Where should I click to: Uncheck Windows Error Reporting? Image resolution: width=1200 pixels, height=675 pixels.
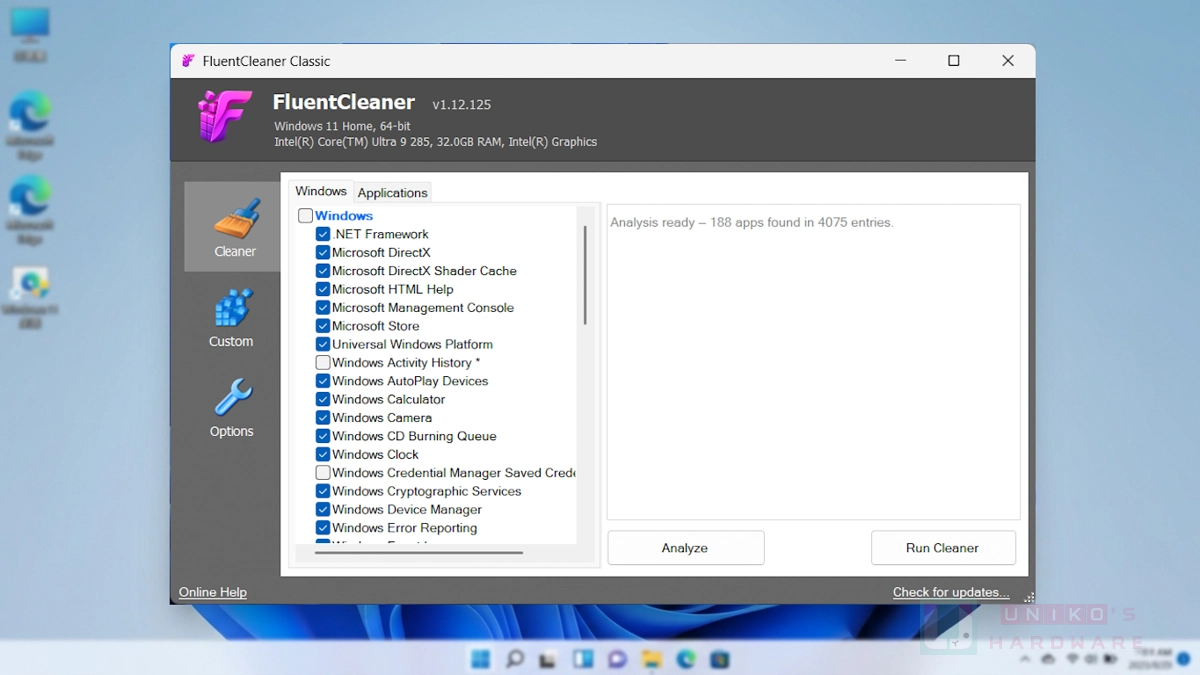click(x=323, y=527)
